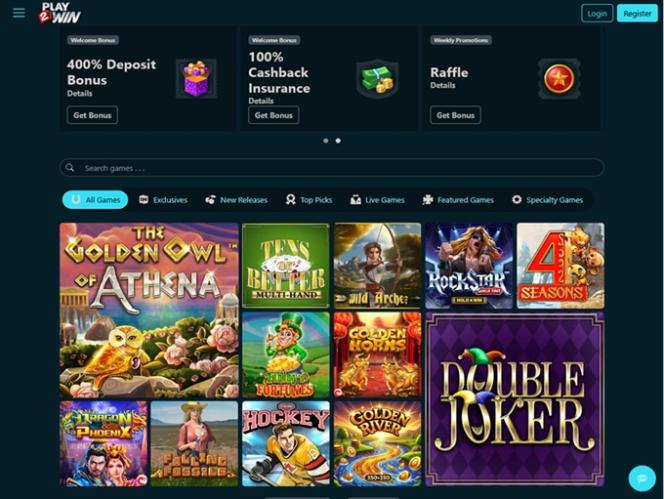Viewport: 664px width, 499px height.
Task: Switch to the All Games tab
Action: [95, 200]
